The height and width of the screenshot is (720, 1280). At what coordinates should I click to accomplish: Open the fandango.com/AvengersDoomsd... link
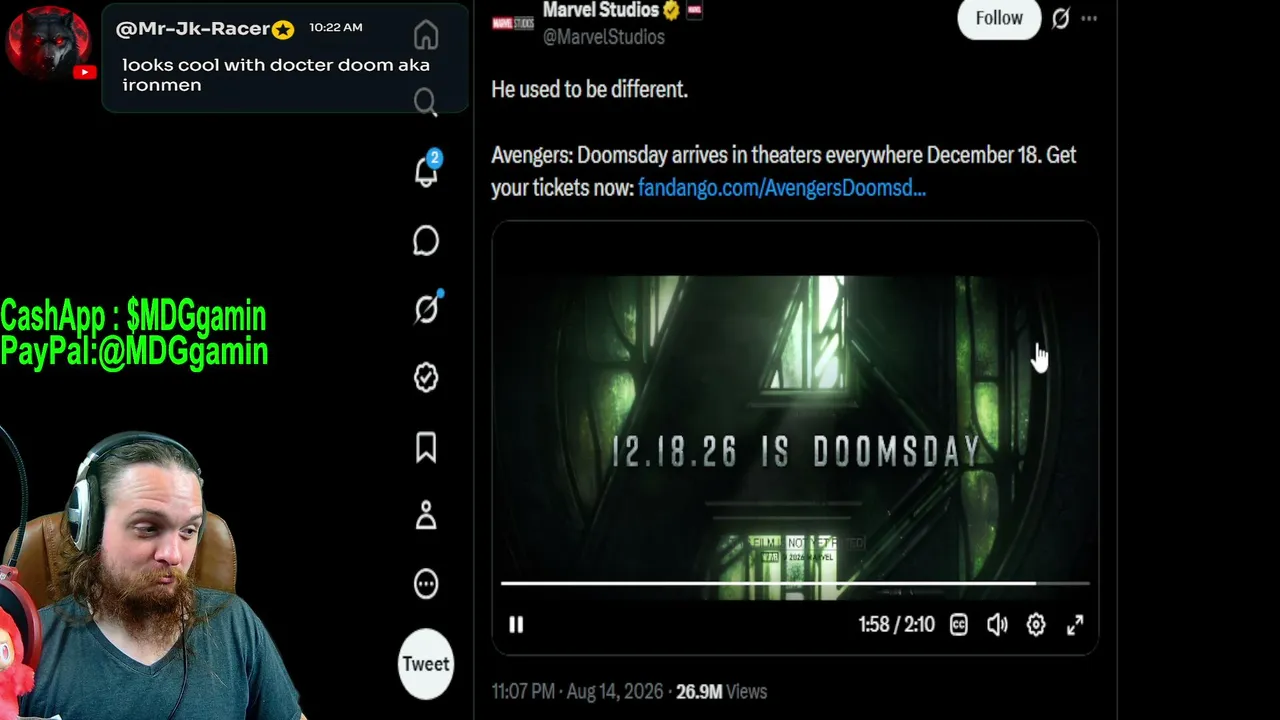pyautogui.click(x=782, y=187)
